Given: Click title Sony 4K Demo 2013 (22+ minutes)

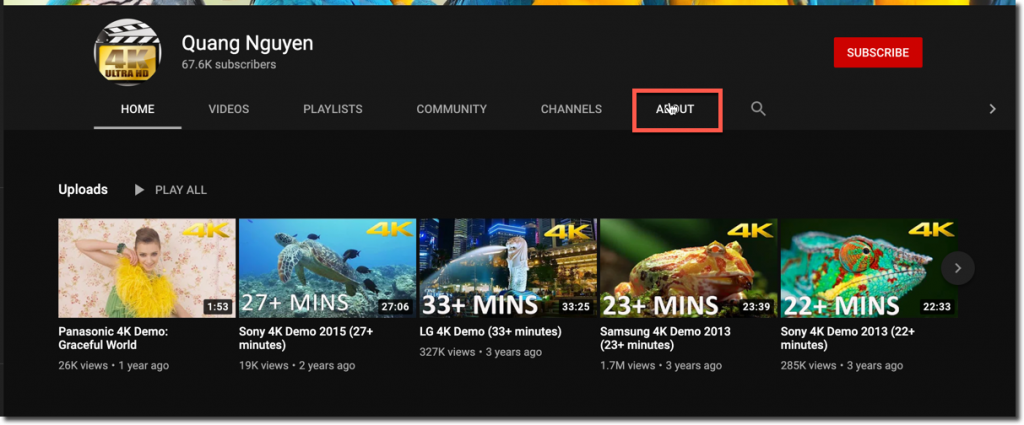Looking at the screenshot, I should [x=848, y=338].
